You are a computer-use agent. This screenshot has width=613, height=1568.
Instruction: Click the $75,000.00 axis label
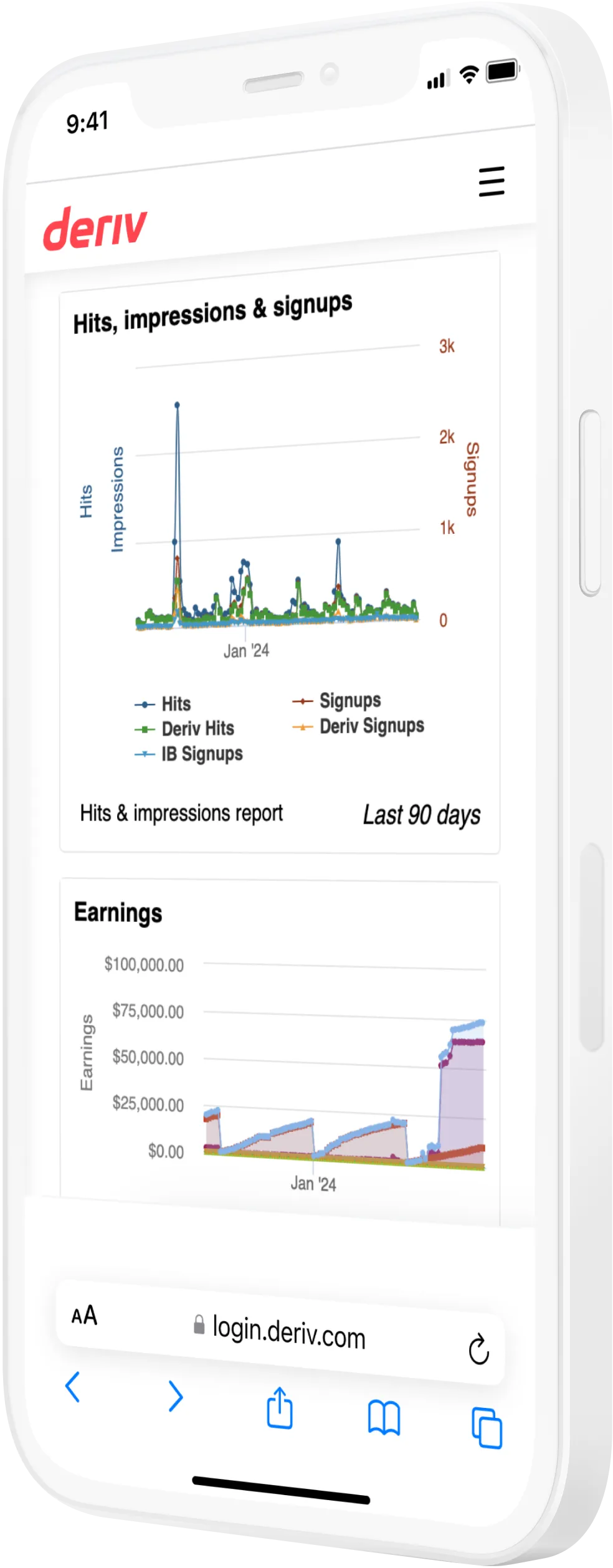point(148,1011)
